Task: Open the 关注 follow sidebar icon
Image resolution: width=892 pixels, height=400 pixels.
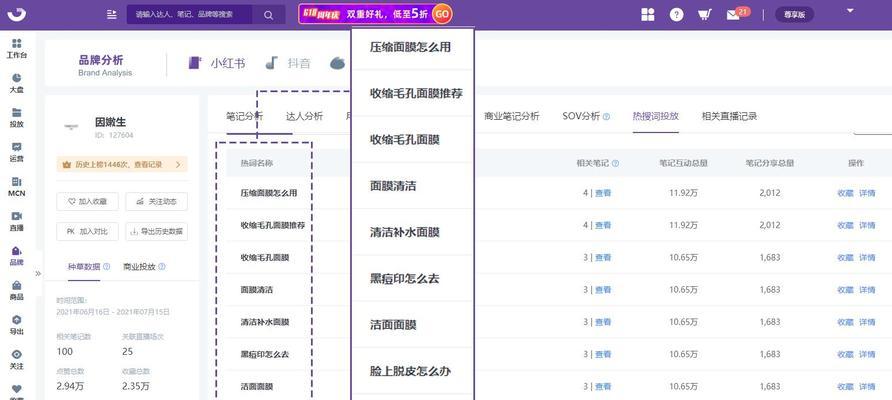Action: pos(16,360)
